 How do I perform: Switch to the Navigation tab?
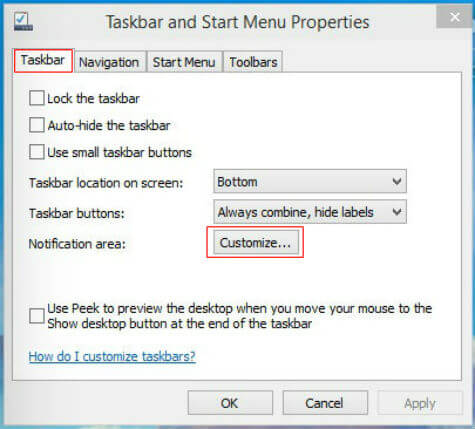pyautogui.click(x=110, y=62)
